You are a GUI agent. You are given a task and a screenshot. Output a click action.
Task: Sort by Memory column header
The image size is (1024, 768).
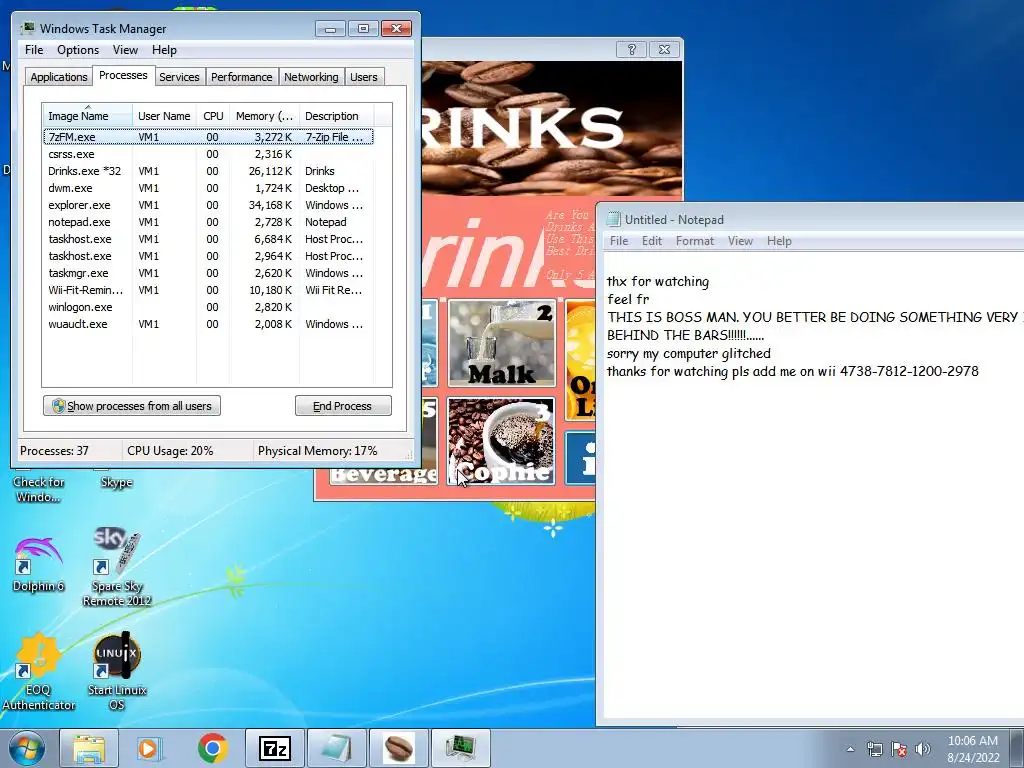[264, 116]
